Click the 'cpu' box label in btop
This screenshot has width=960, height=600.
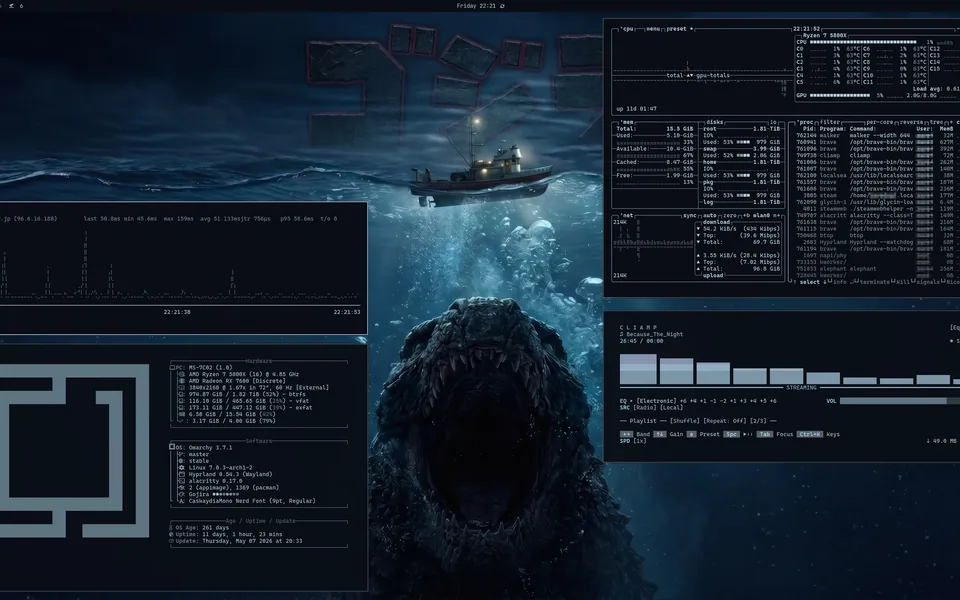[628, 29]
